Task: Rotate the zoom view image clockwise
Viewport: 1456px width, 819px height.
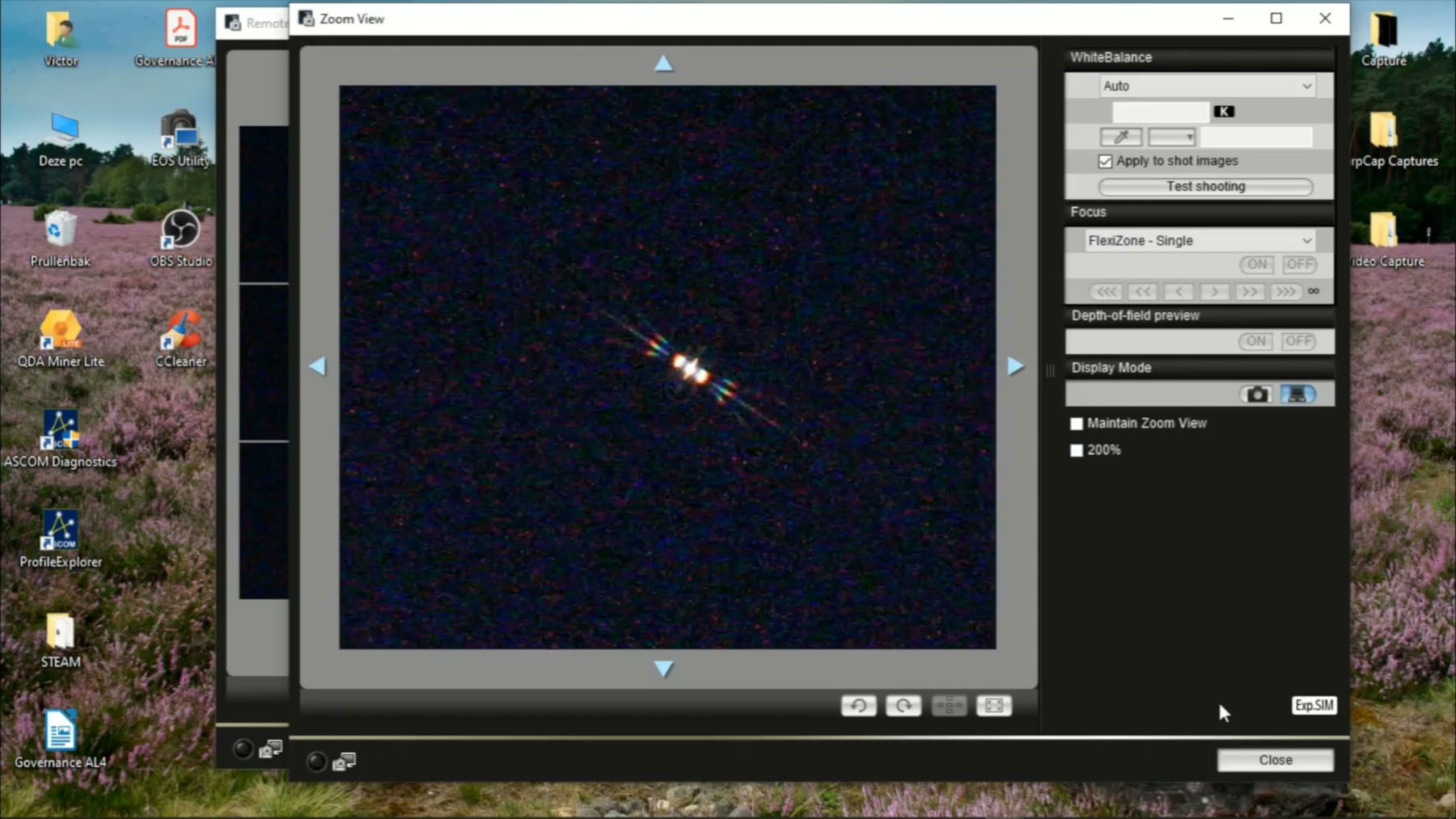Action: (903, 706)
